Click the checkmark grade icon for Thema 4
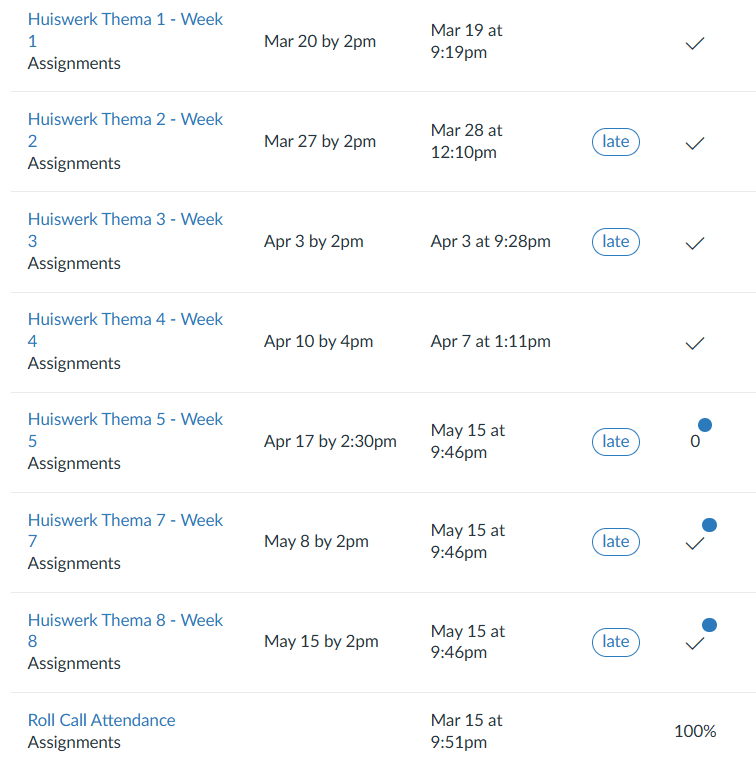The image size is (756, 762). (x=695, y=343)
